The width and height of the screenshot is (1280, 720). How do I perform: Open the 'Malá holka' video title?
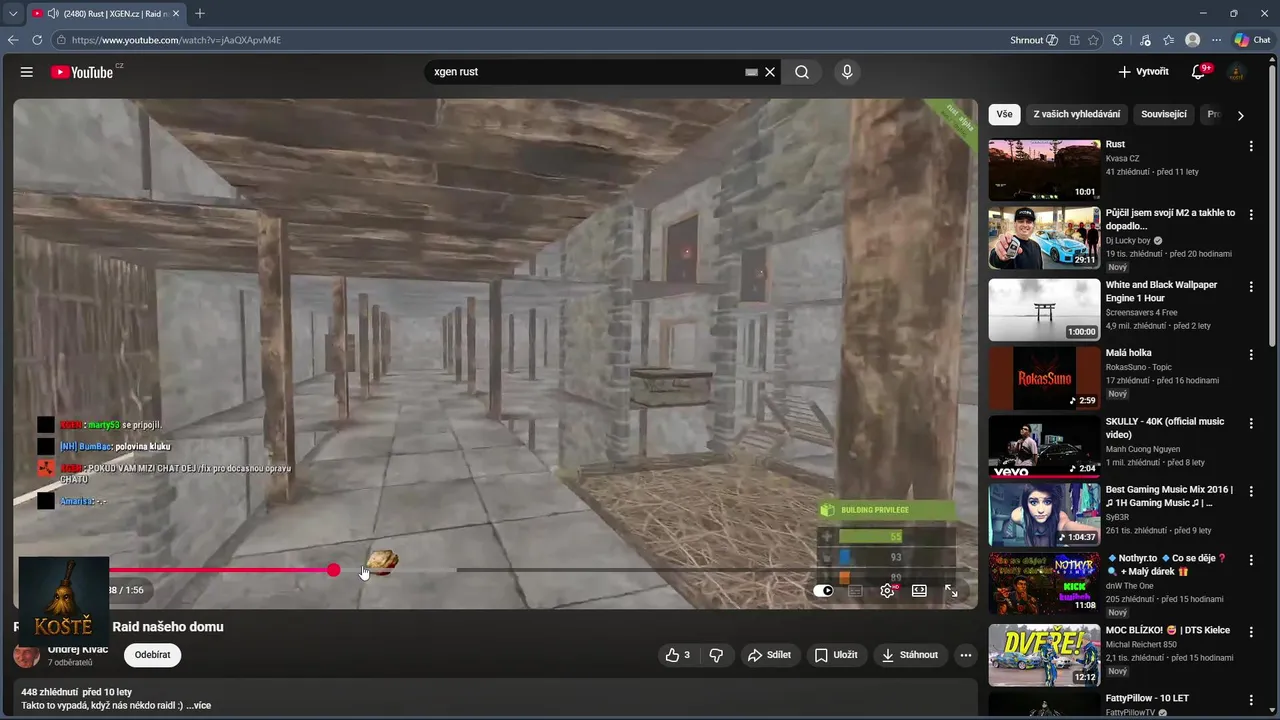point(1128,353)
